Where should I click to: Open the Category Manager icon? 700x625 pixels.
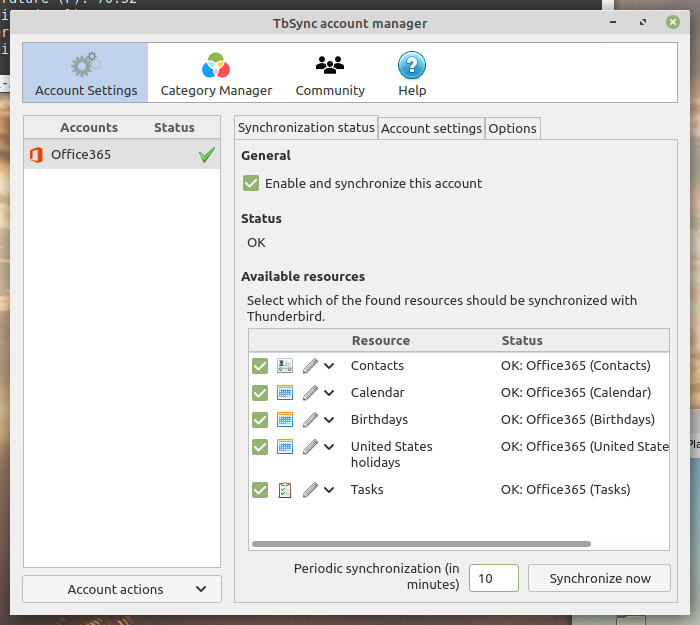click(x=216, y=67)
